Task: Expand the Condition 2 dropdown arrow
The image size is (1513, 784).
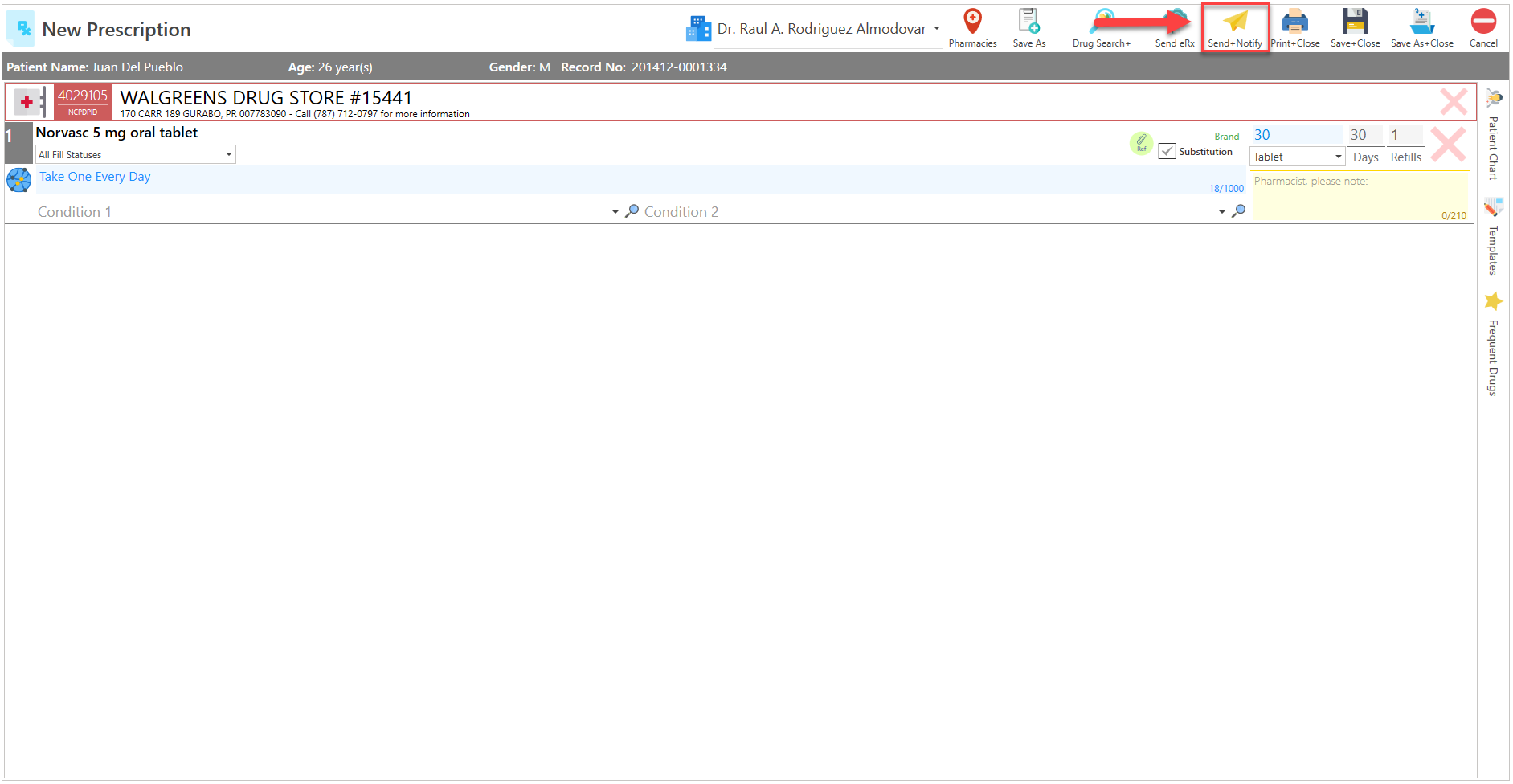Action: tap(1221, 212)
